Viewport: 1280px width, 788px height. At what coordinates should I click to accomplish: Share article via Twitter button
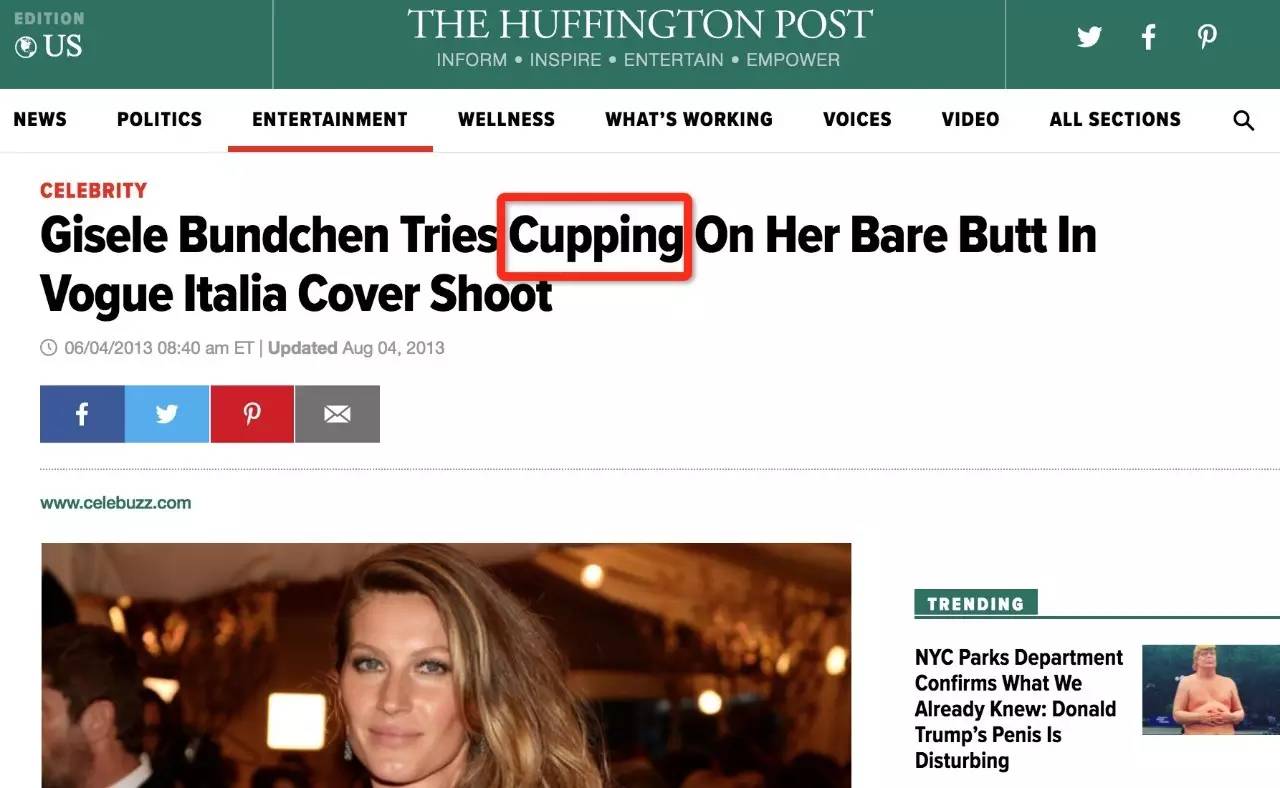click(167, 414)
